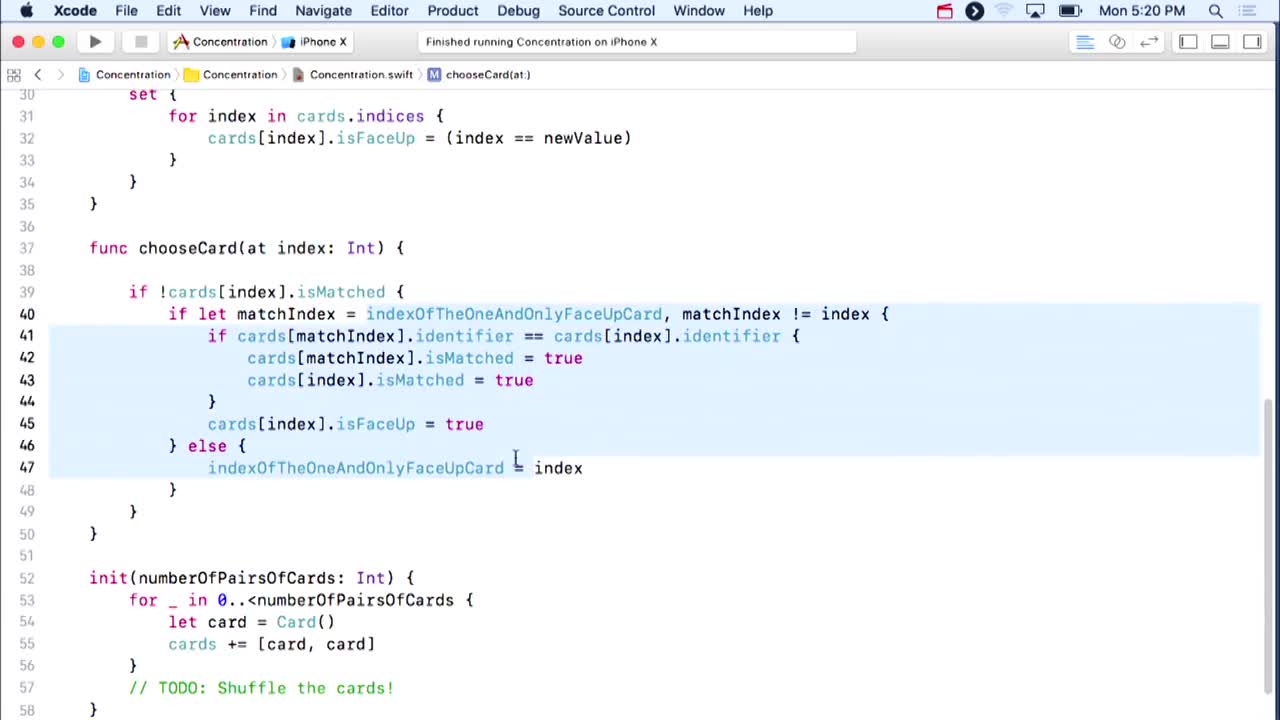
Task: Click the Run (play) button
Action: (95, 42)
